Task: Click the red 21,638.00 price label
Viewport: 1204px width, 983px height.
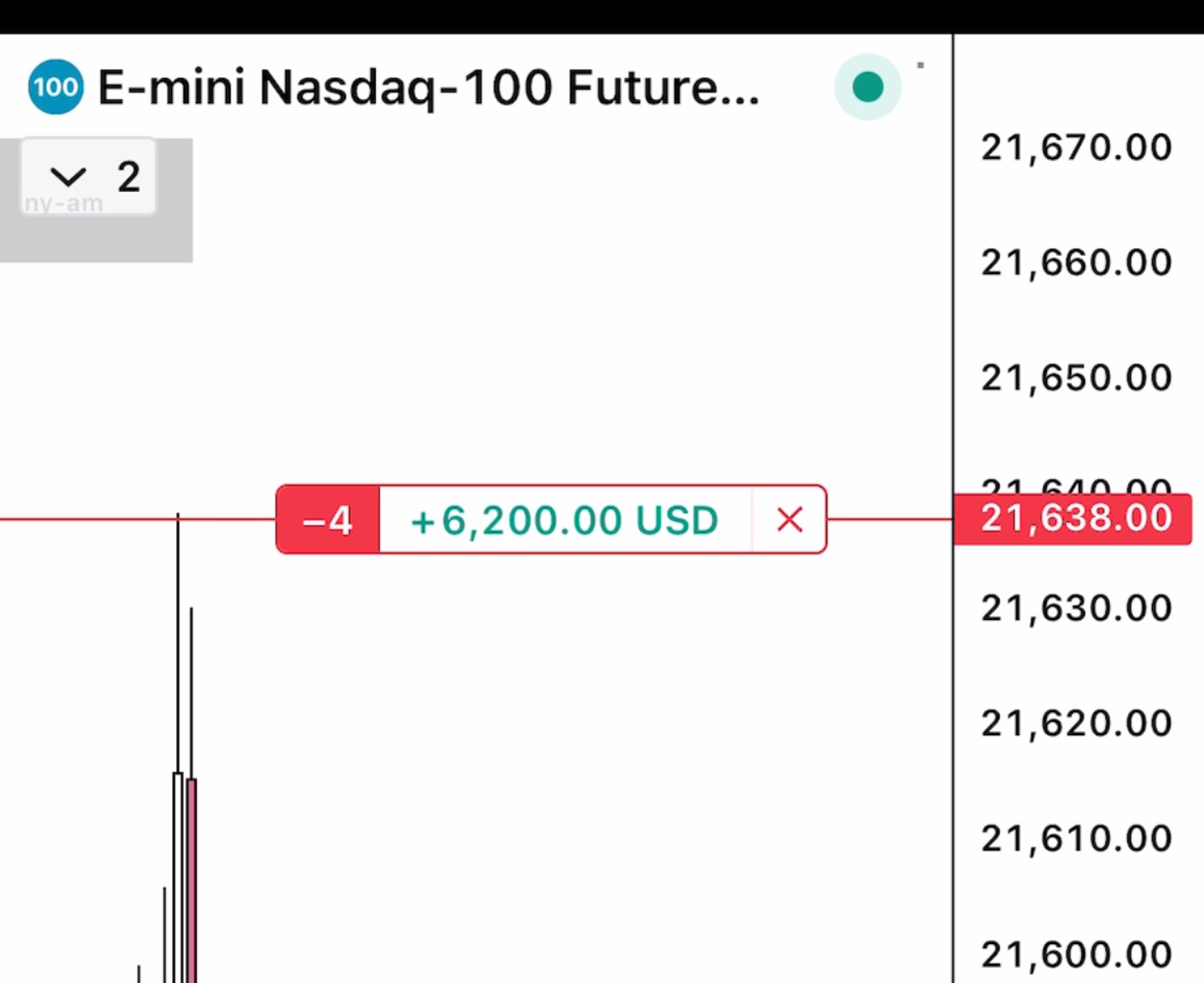Action: click(x=1073, y=519)
